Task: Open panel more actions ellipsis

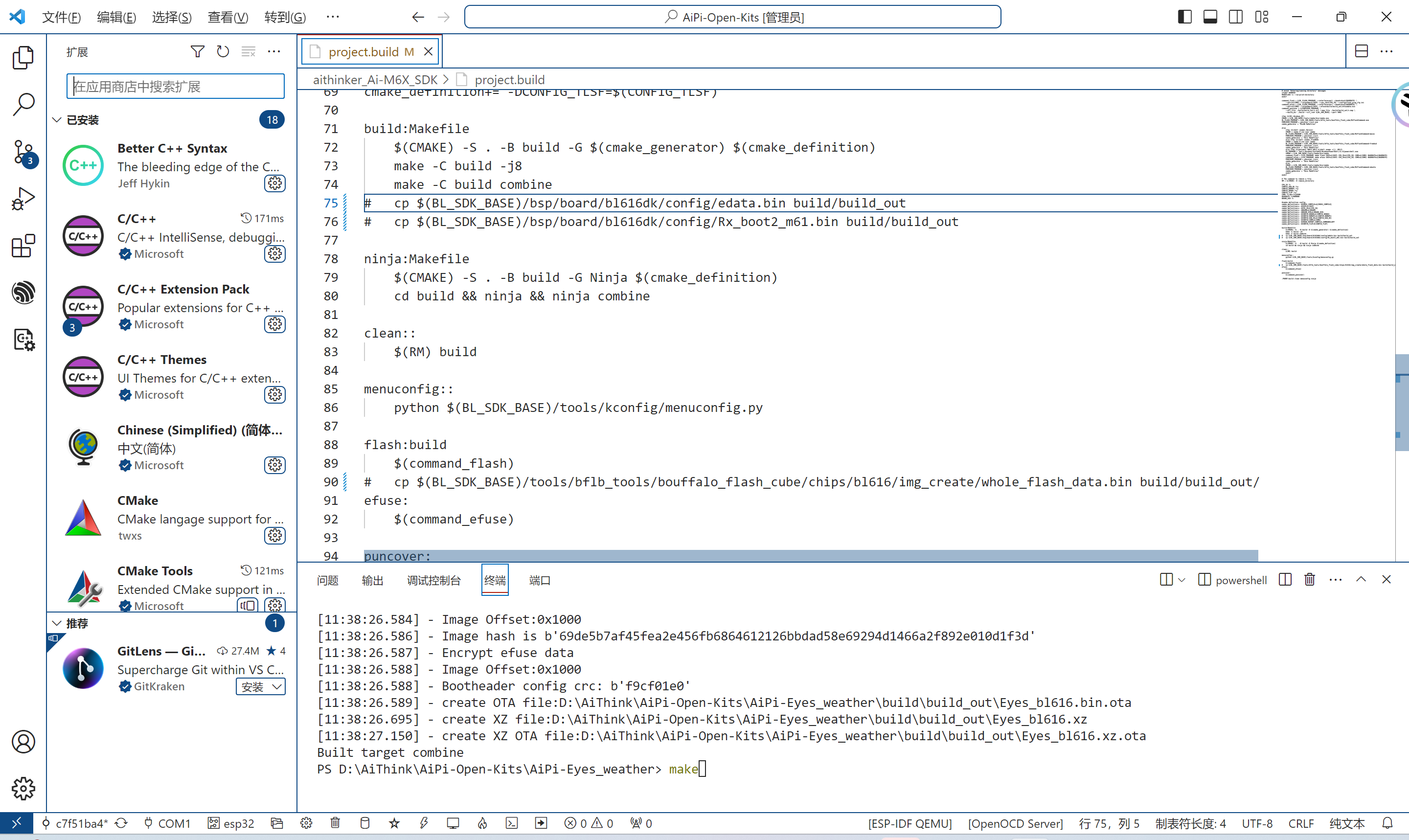Action: pyautogui.click(x=1336, y=579)
